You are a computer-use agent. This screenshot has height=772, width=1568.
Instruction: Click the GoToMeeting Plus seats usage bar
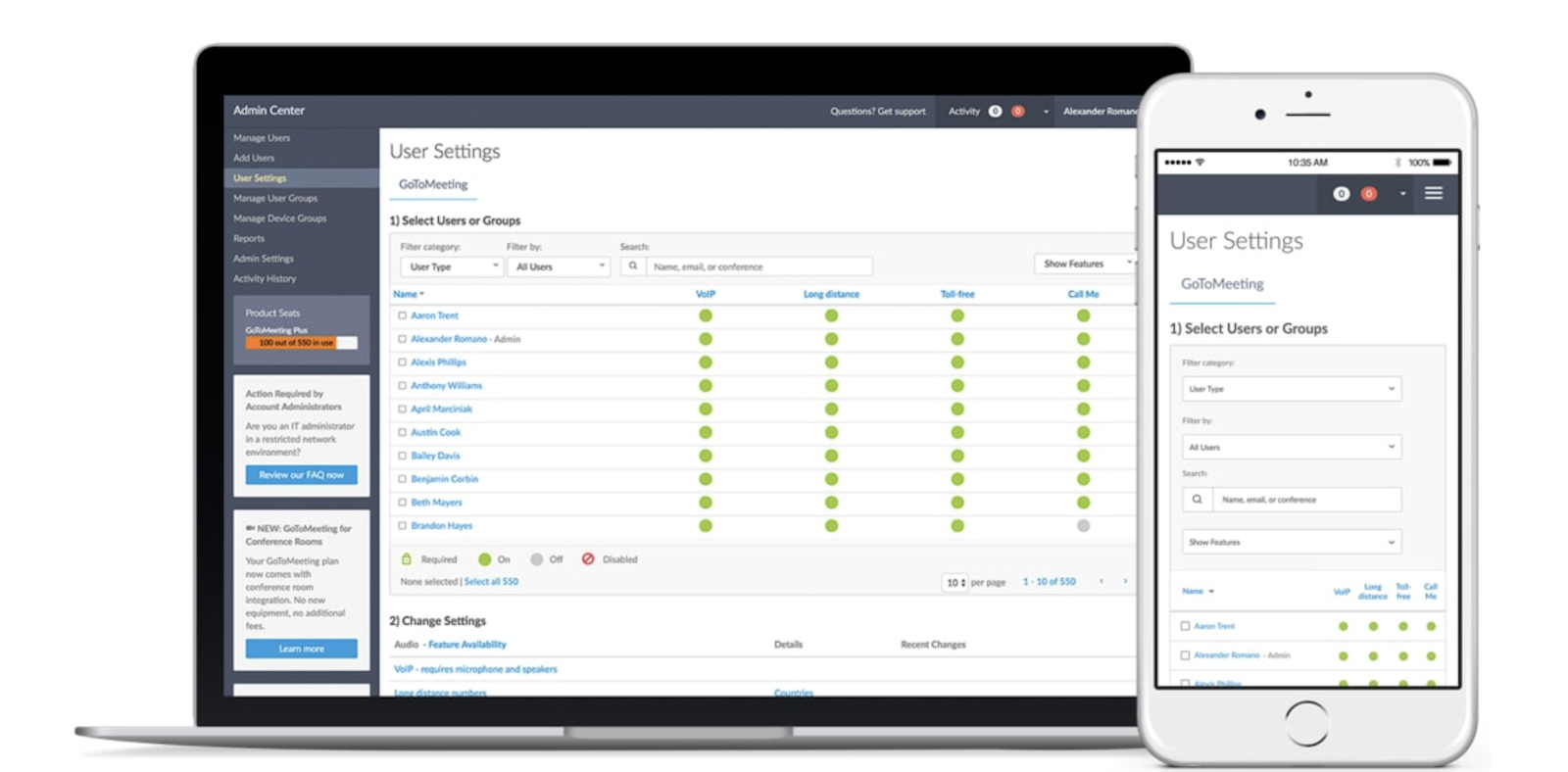(x=302, y=343)
